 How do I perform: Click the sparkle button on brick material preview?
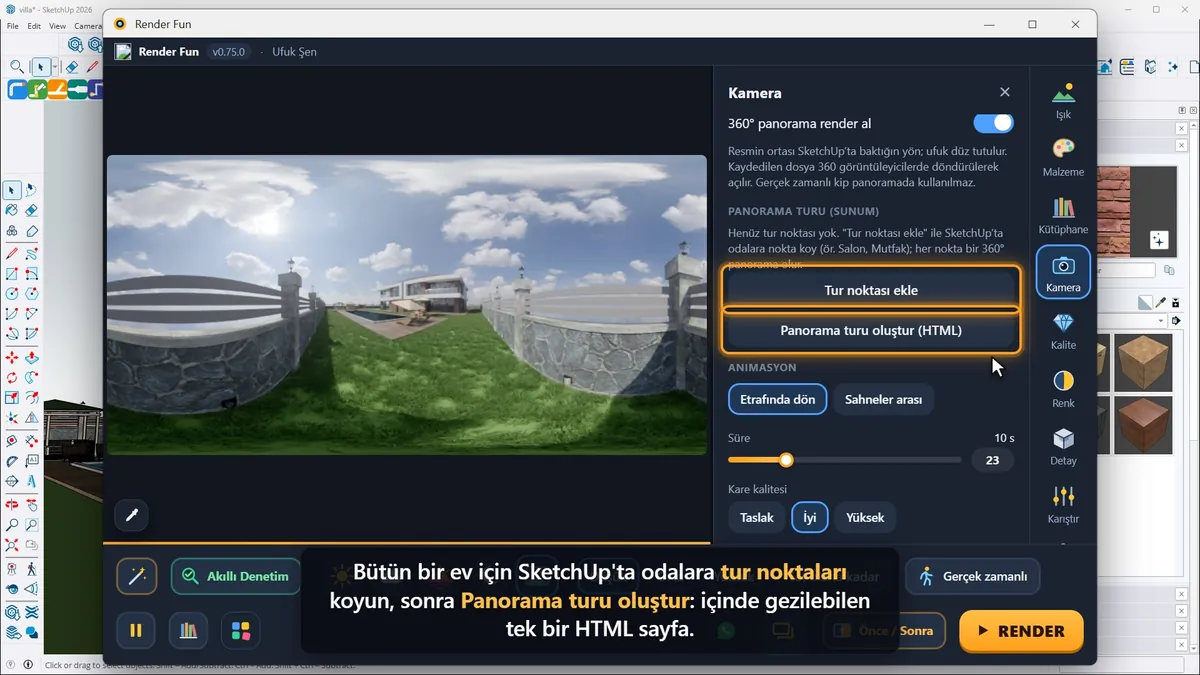[1159, 240]
